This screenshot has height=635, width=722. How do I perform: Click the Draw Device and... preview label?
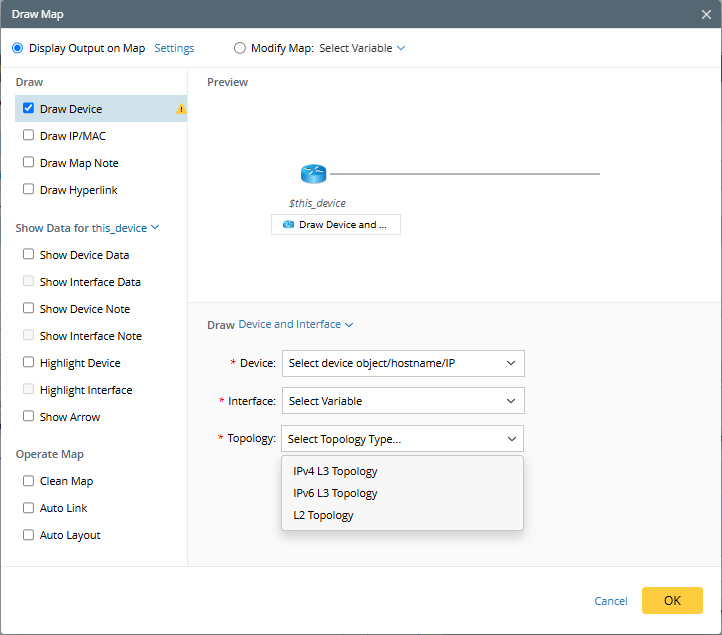tap(336, 225)
